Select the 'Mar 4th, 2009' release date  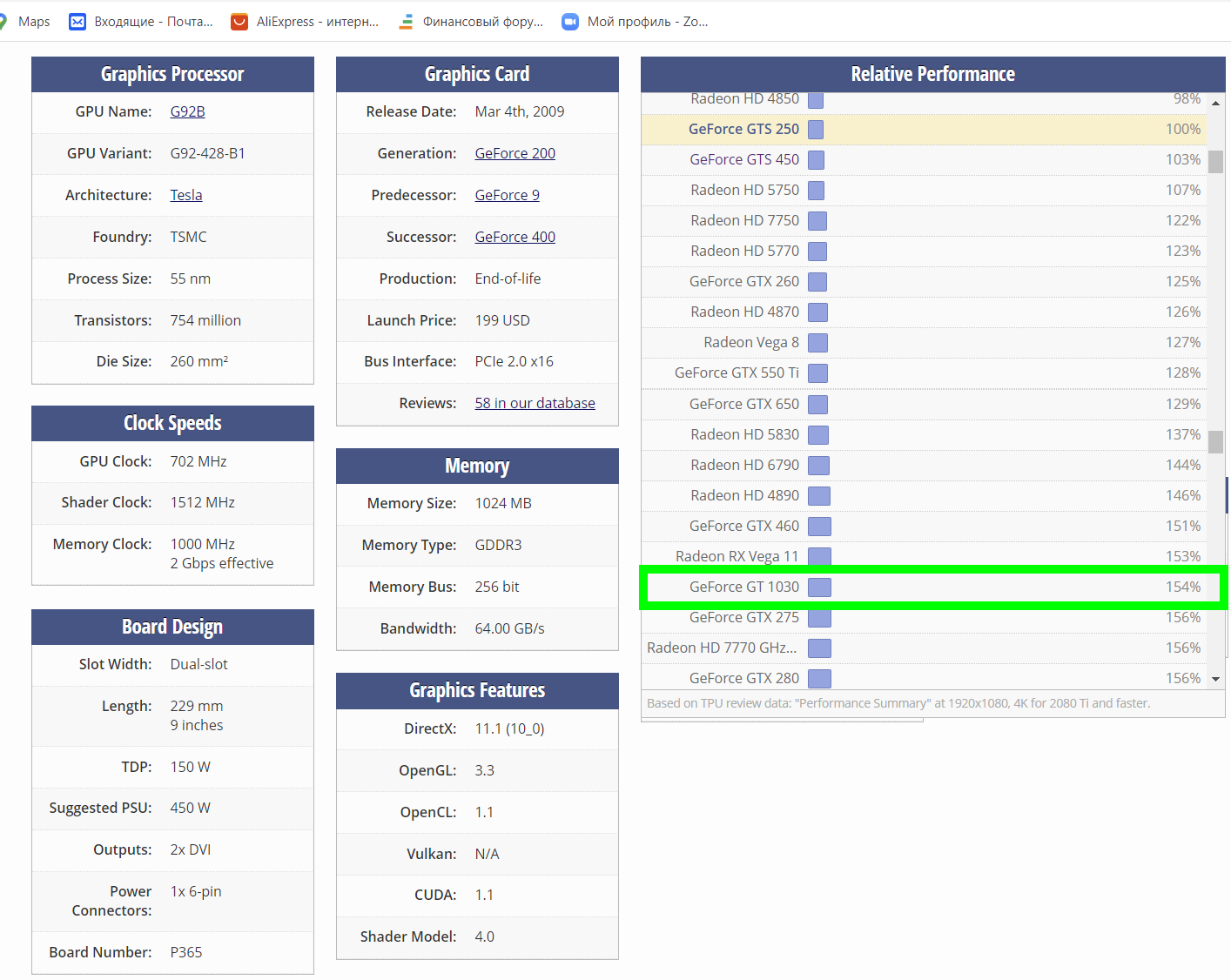pyautogui.click(x=519, y=111)
